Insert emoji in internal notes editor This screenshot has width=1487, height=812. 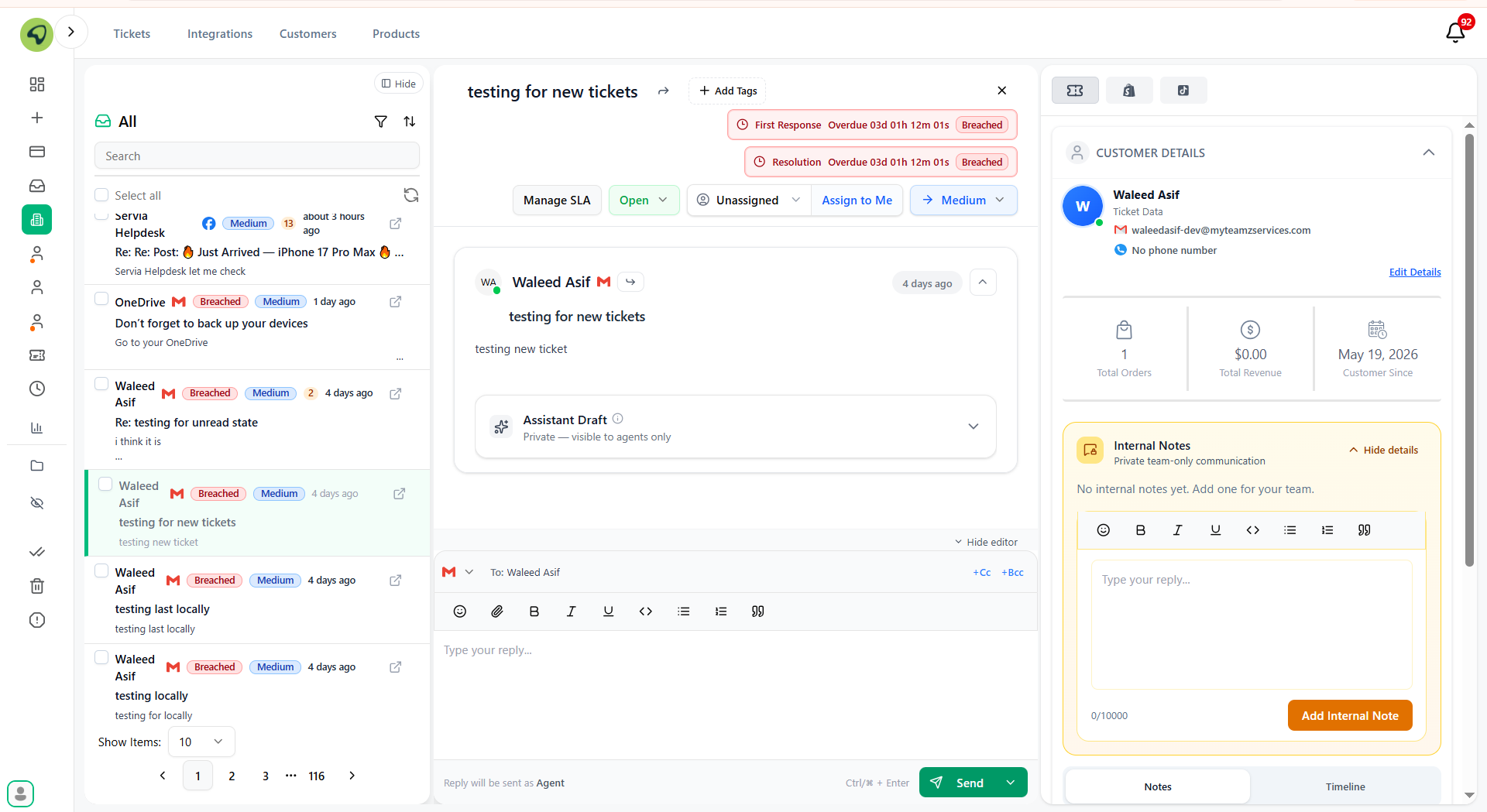[1104, 530]
